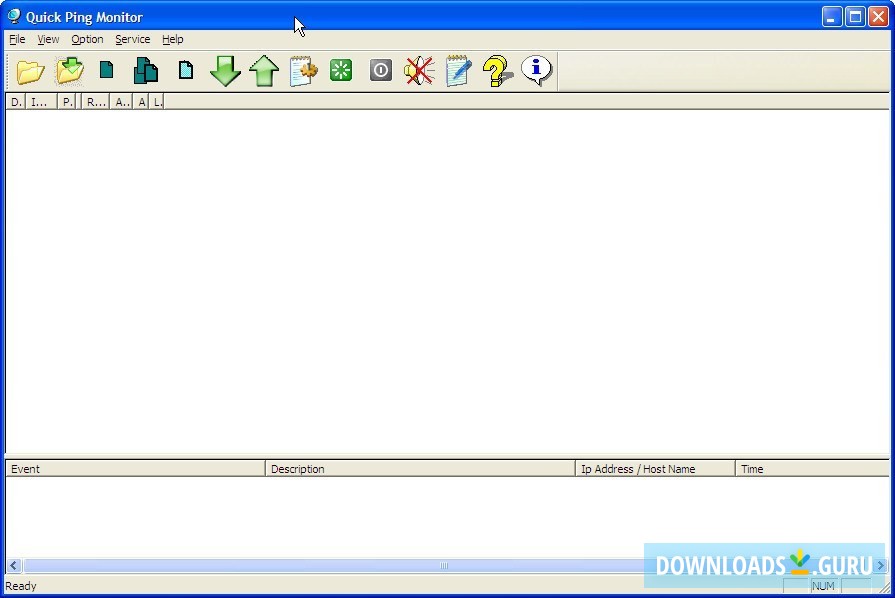This screenshot has height=598, width=895.
Task: Click the yellow question mark help icon
Action: [497, 71]
